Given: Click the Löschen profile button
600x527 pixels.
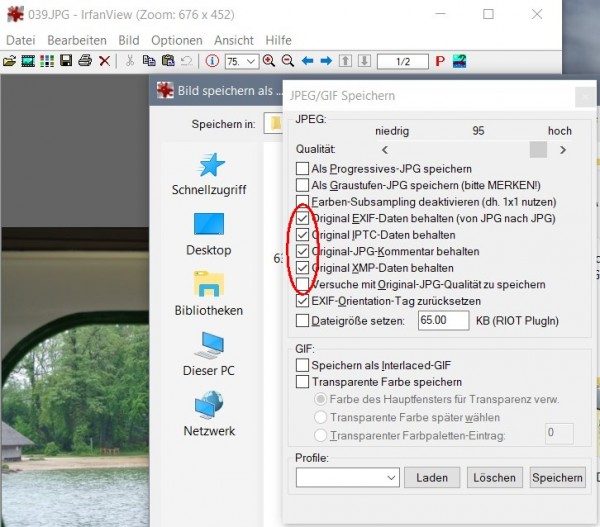Looking at the screenshot, I should (x=494, y=477).
